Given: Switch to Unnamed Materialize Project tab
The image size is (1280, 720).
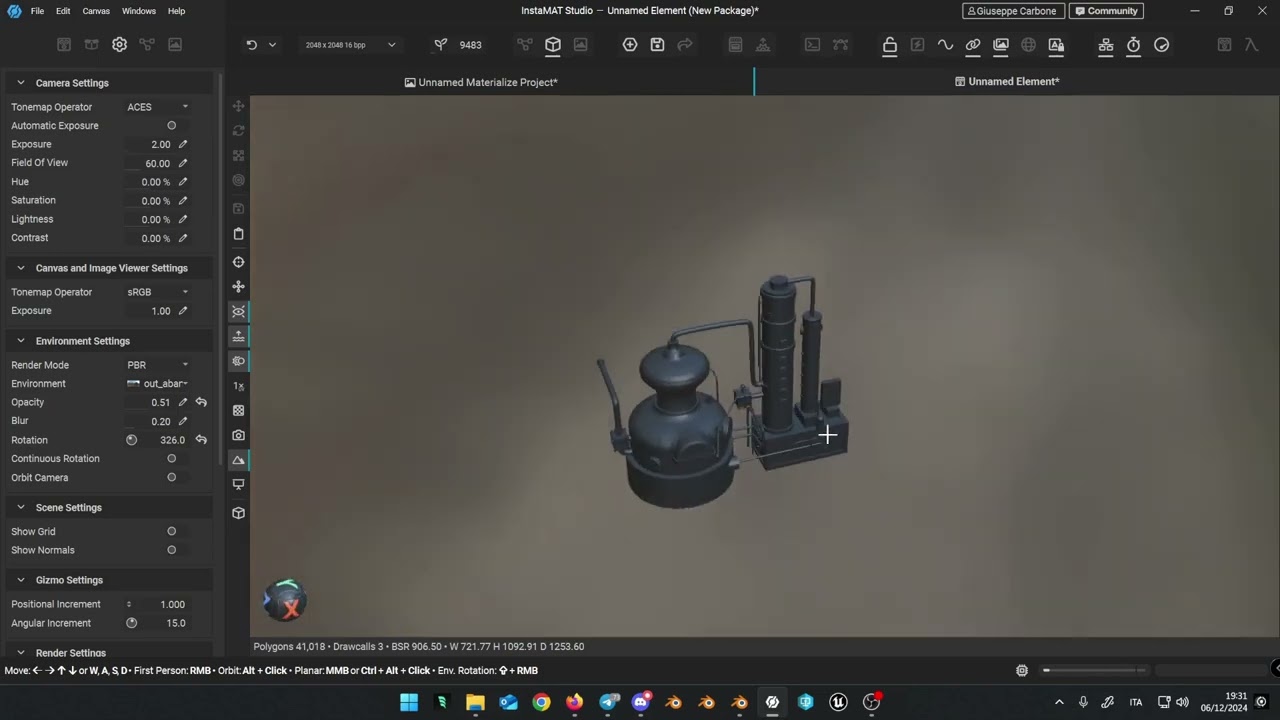Looking at the screenshot, I should 481,82.
